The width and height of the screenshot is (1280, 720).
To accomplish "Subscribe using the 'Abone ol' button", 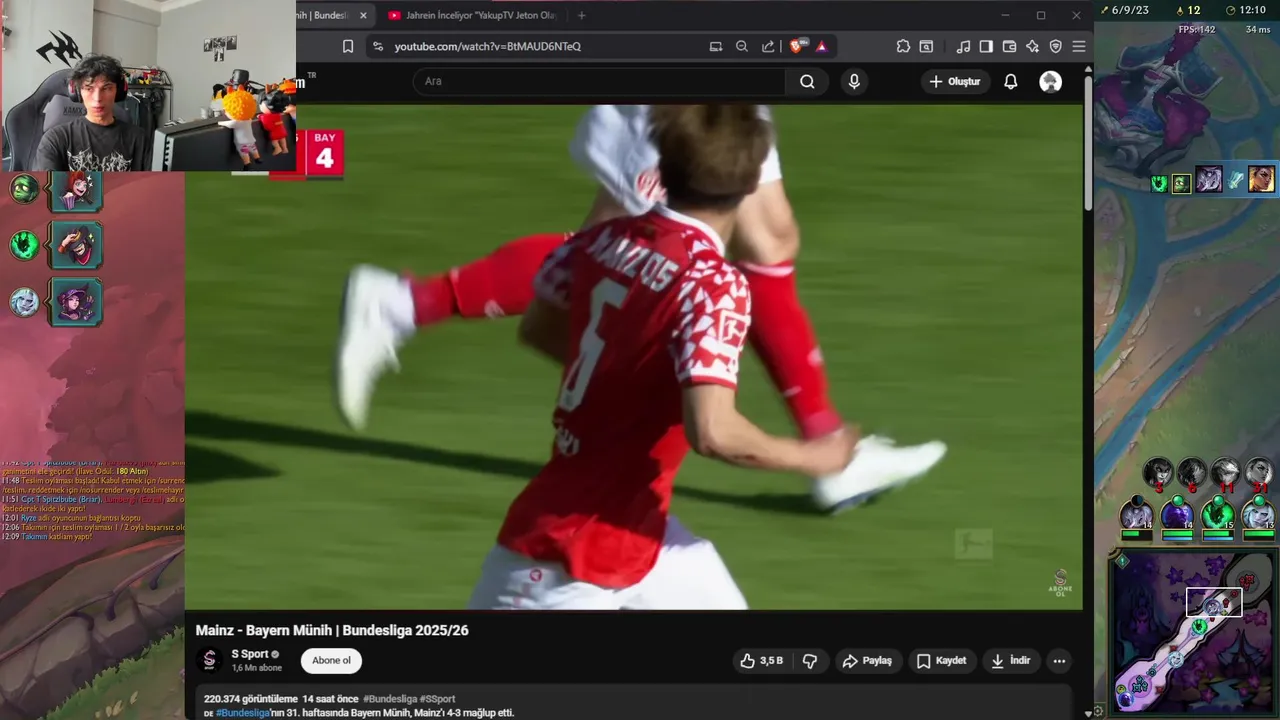I will click(331, 661).
